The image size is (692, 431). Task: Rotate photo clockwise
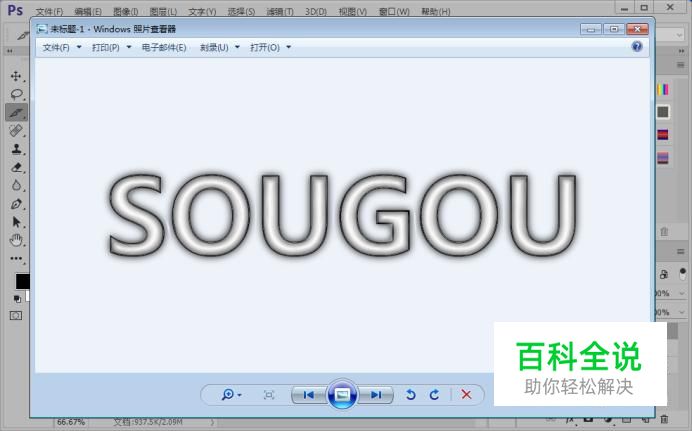[x=434, y=394]
